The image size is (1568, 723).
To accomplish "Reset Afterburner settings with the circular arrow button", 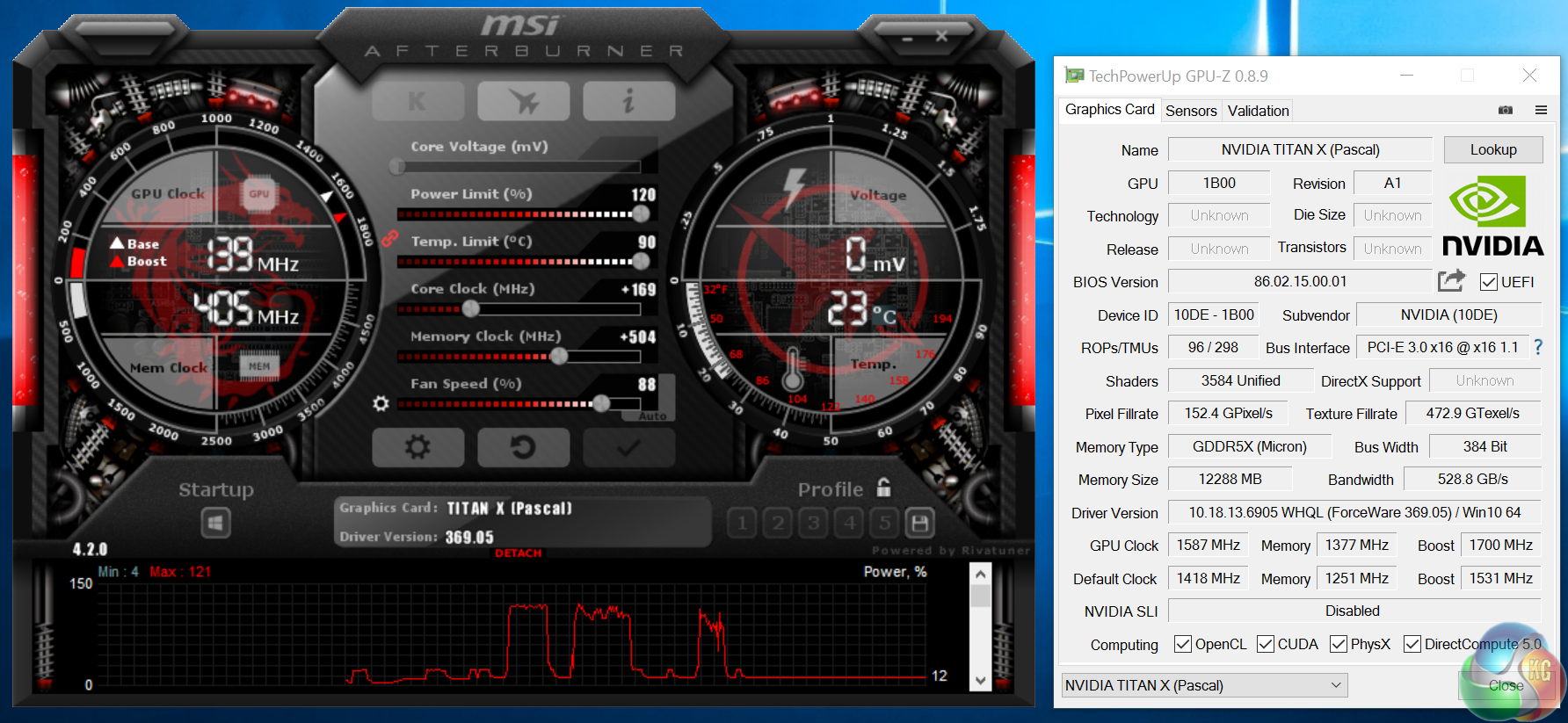I will coord(524,447).
